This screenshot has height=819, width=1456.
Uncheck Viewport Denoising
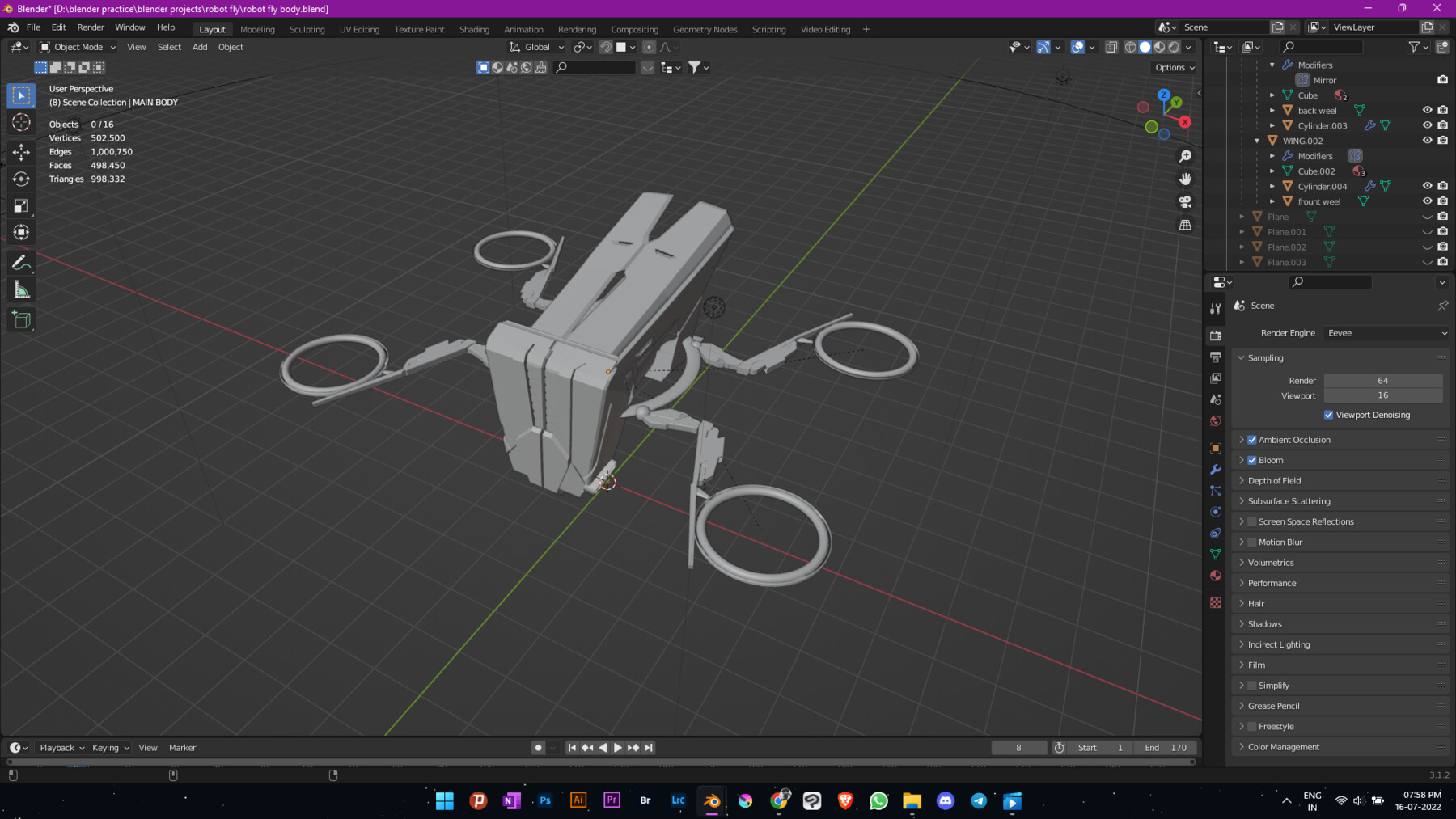point(1328,415)
